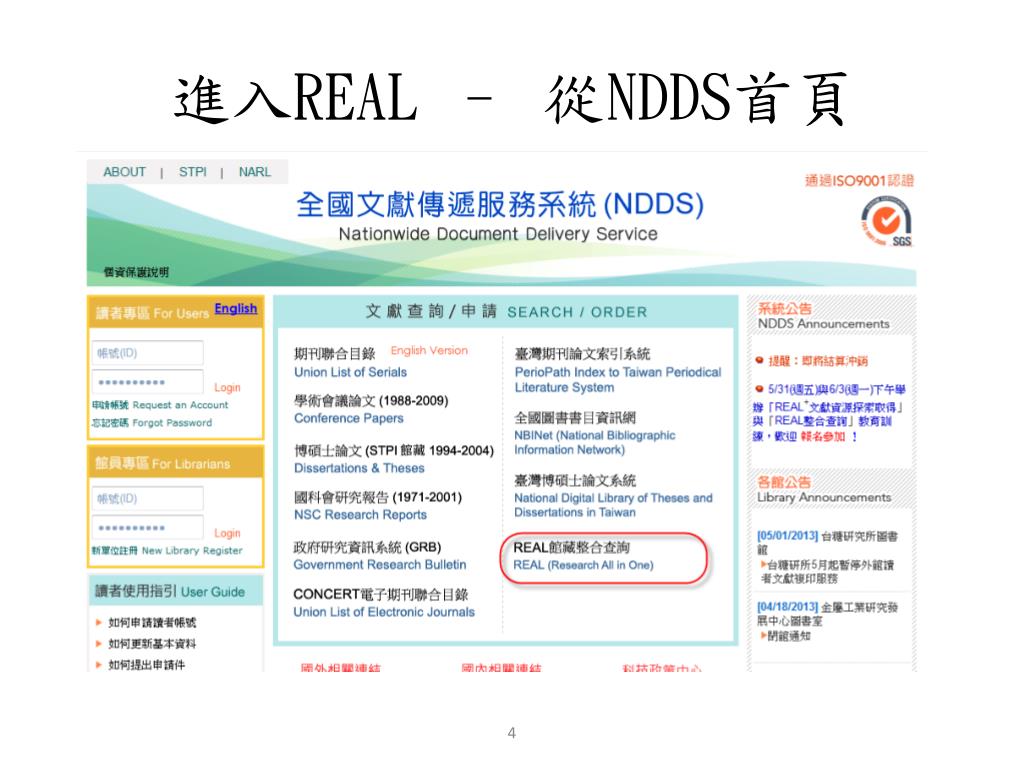Focus the For Users account ID field
Screen dimensions: 1024x768
(x=148, y=353)
